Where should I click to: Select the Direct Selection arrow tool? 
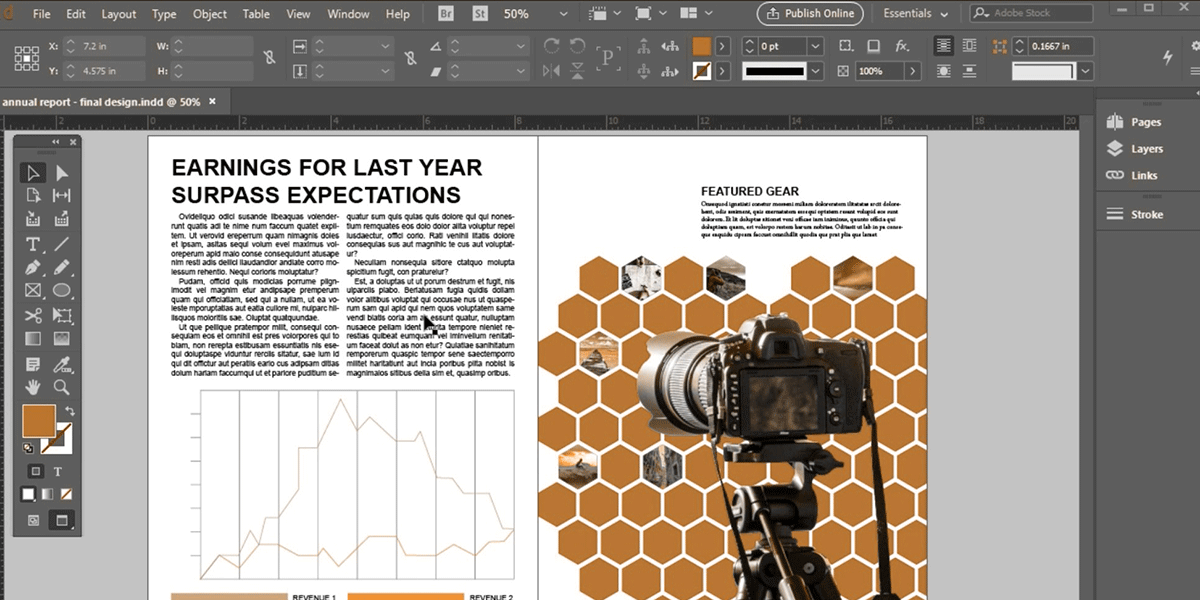point(61,173)
